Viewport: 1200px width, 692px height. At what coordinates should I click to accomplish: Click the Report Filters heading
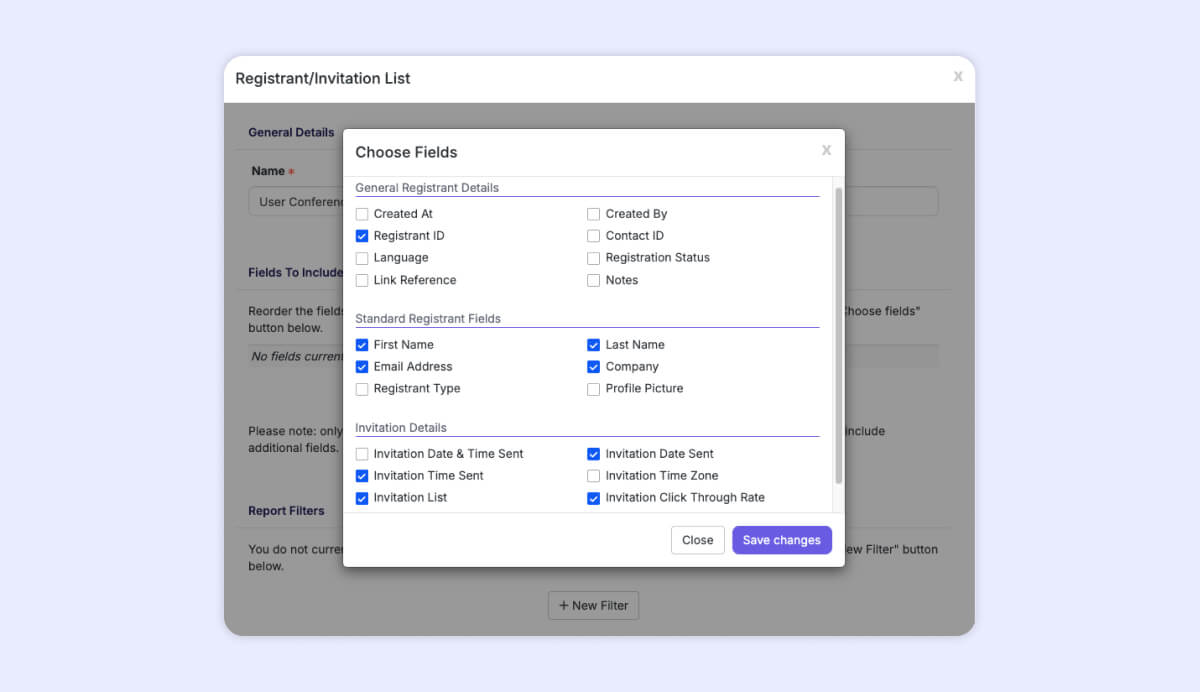pyautogui.click(x=286, y=511)
